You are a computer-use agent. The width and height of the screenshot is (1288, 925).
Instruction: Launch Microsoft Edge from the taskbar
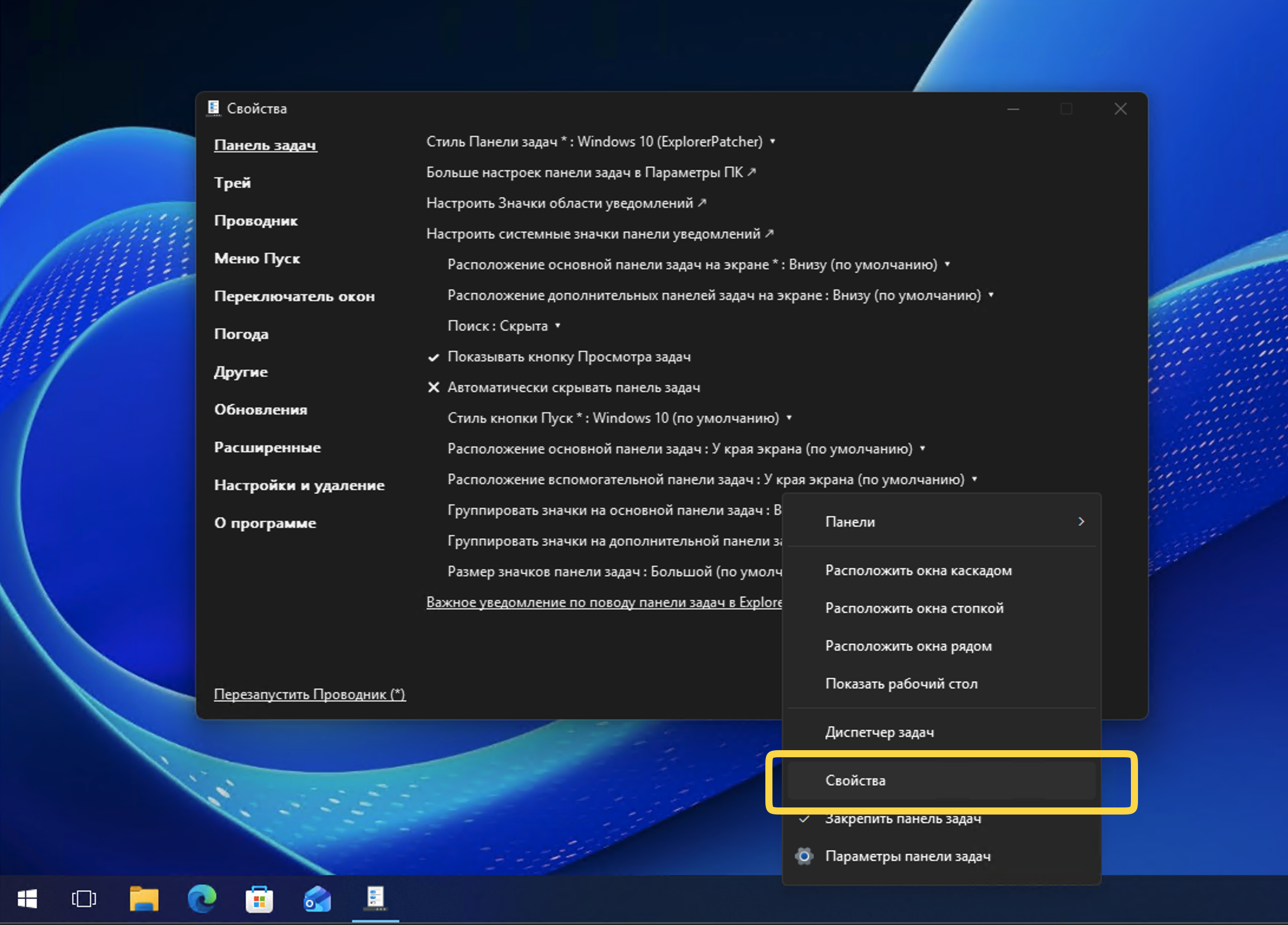[x=202, y=898]
